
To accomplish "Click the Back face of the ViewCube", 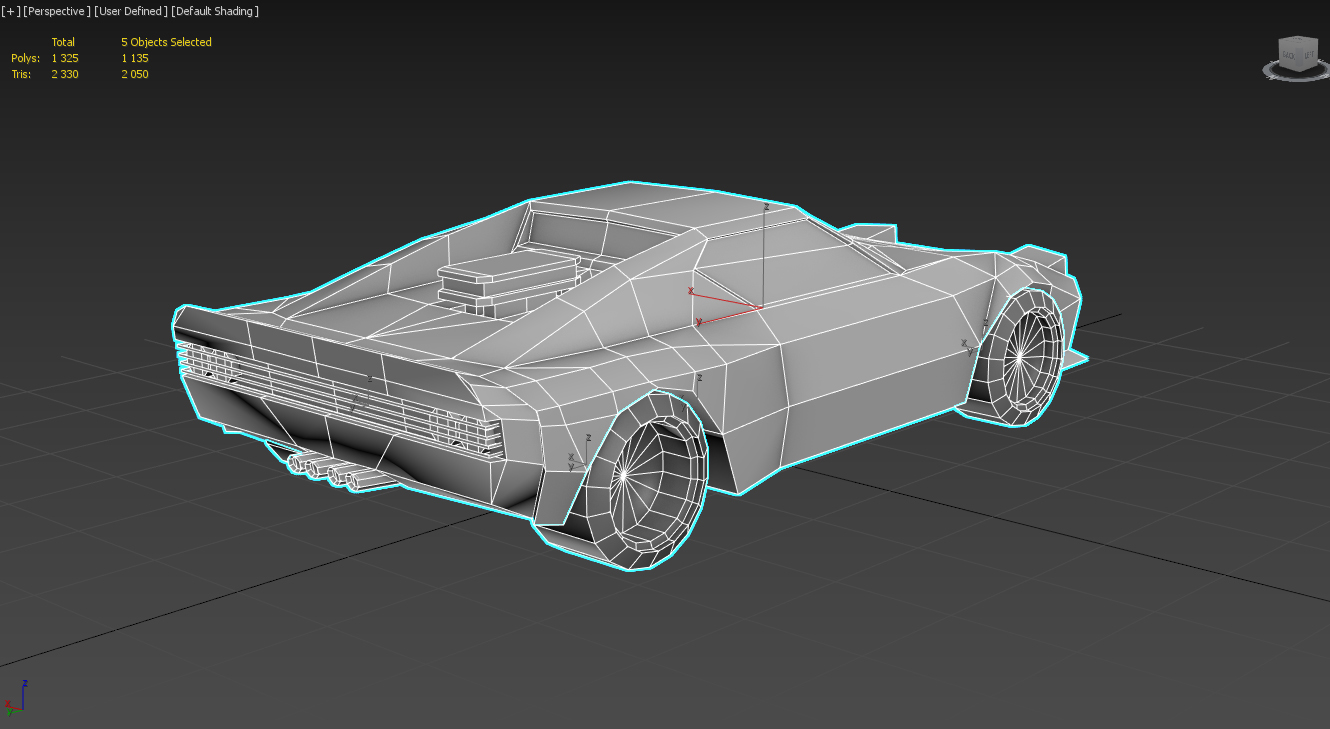I will 1288,55.
